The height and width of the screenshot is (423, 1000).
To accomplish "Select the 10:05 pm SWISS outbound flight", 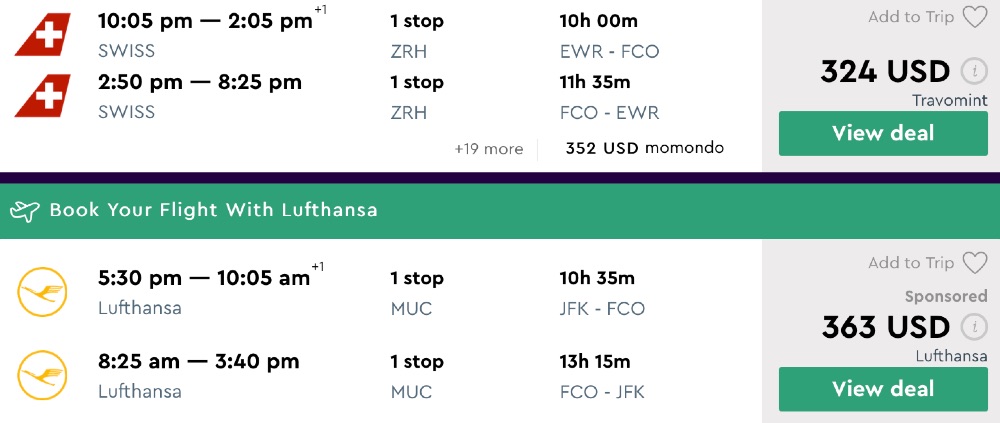I will coord(205,22).
